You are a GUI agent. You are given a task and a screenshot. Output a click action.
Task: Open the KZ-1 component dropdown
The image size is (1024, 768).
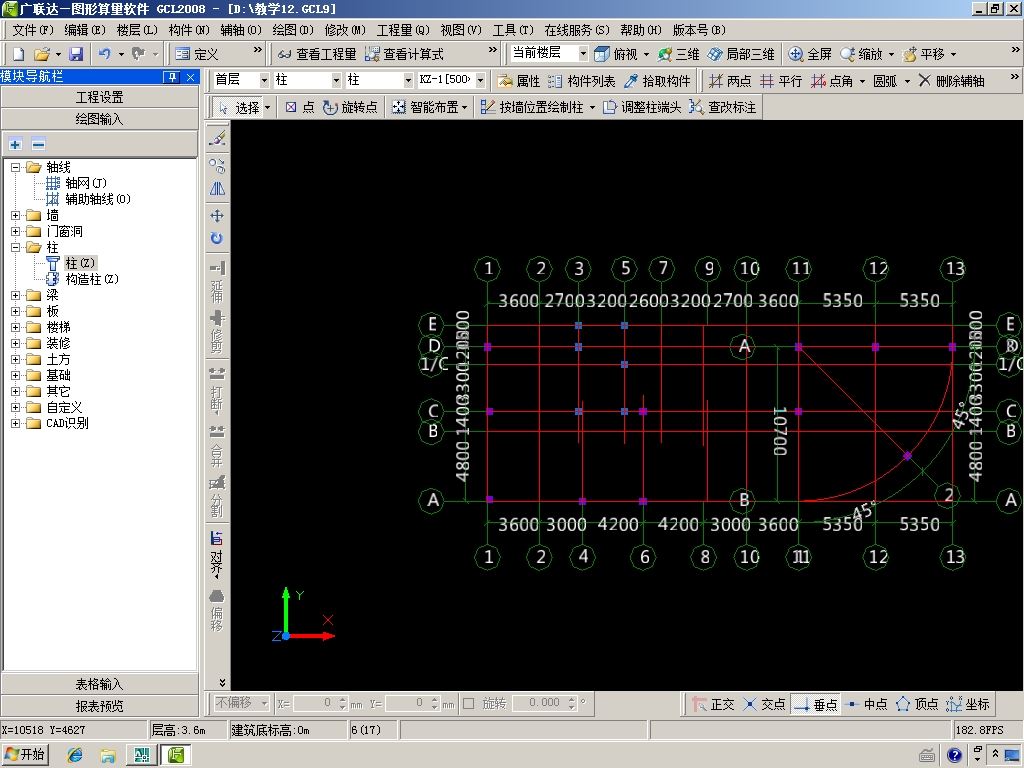[480, 80]
